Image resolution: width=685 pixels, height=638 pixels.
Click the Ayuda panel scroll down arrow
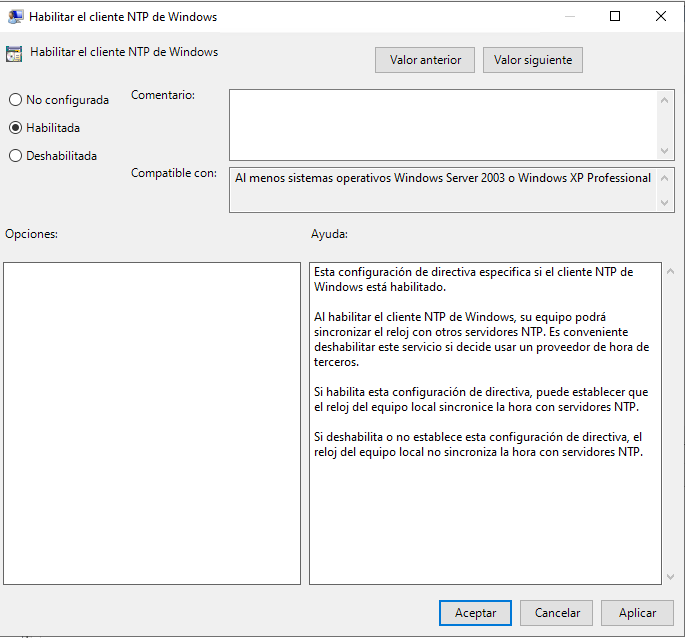[669, 576]
